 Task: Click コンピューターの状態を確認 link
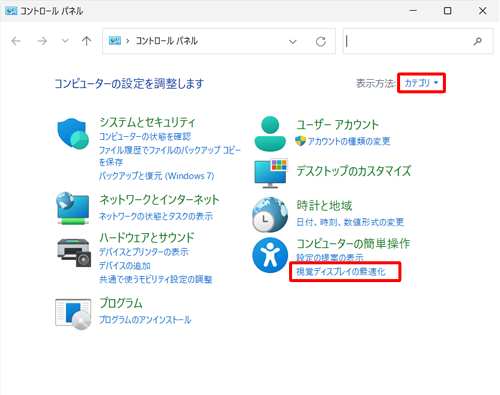click(x=145, y=137)
